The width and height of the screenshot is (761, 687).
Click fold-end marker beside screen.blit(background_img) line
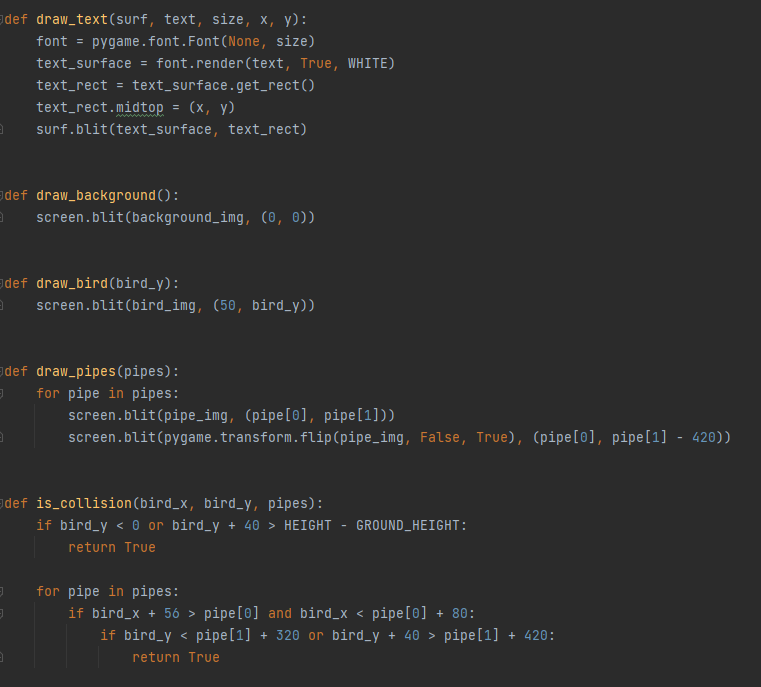tap(2, 217)
